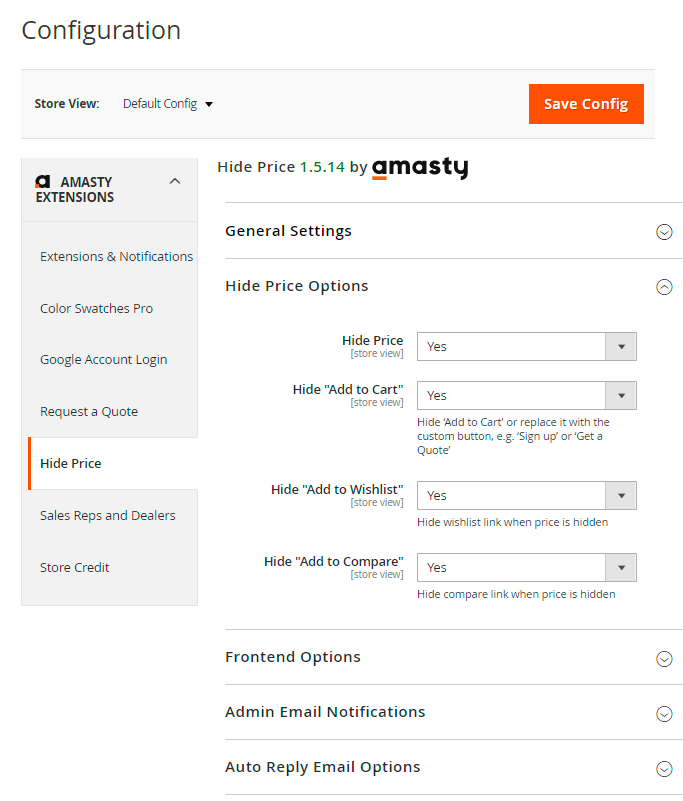Image resolution: width=683 pixels, height=801 pixels.
Task: Open the Hide "Add to Cart" dropdown
Action: click(x=526, y=395)
